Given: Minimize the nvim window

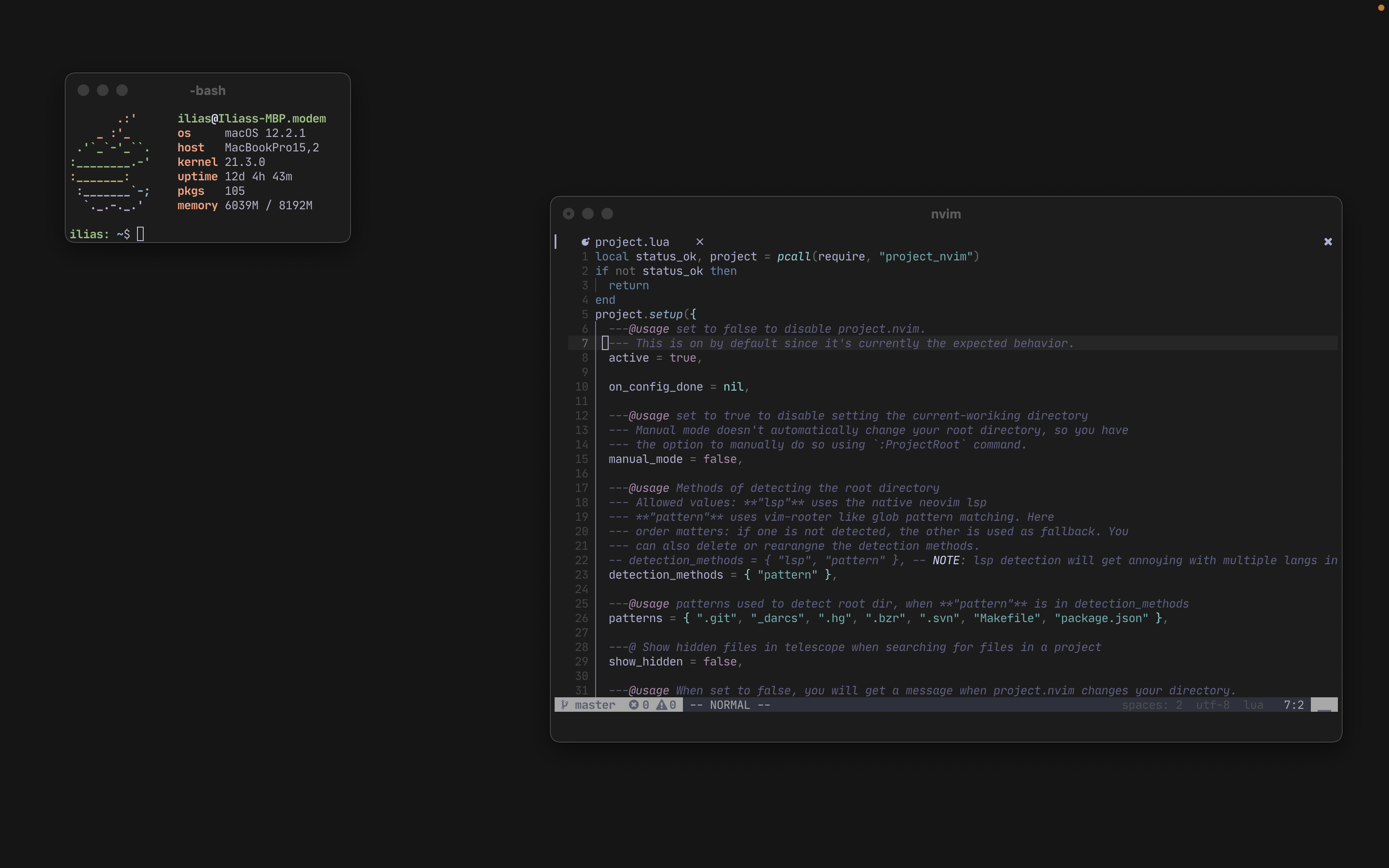Looking at the screenshot, I should tap(588, 214).
